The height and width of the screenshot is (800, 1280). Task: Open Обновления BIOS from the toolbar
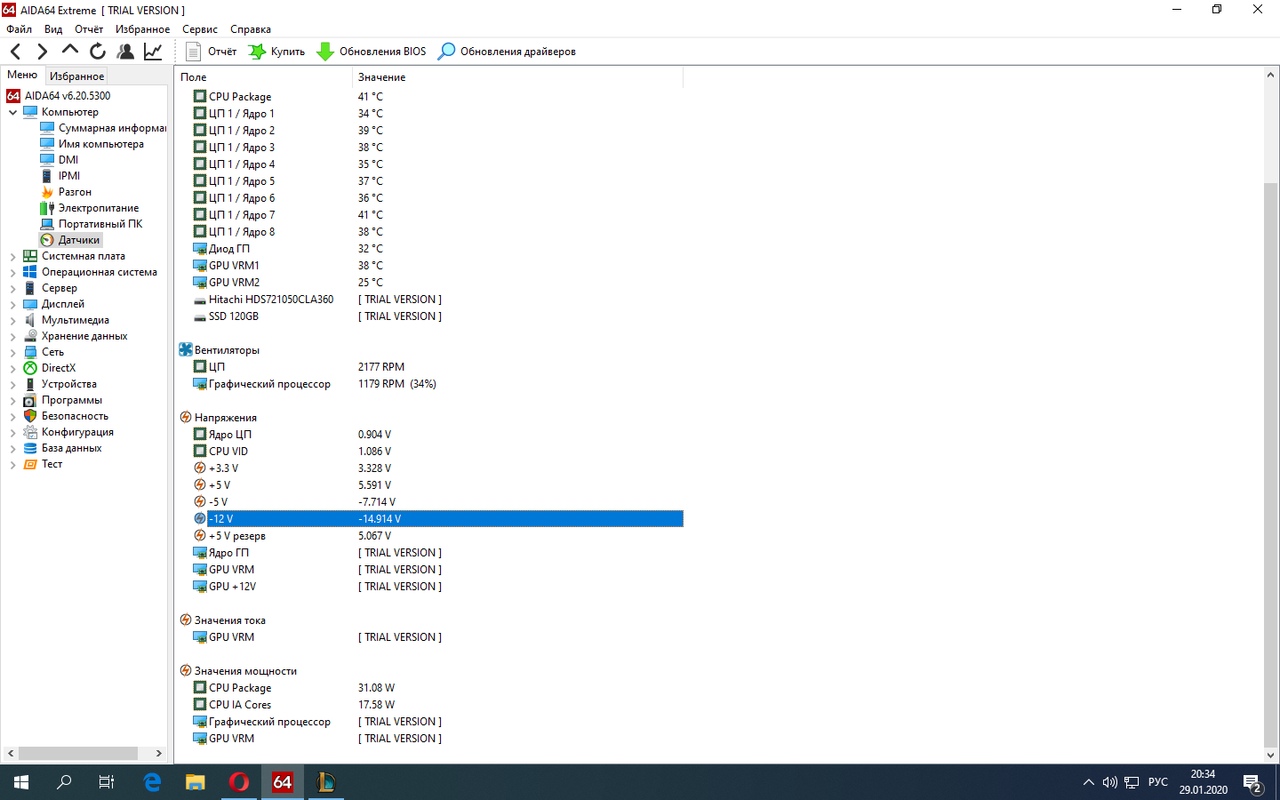pyautogui.click(x=371, y=51)
